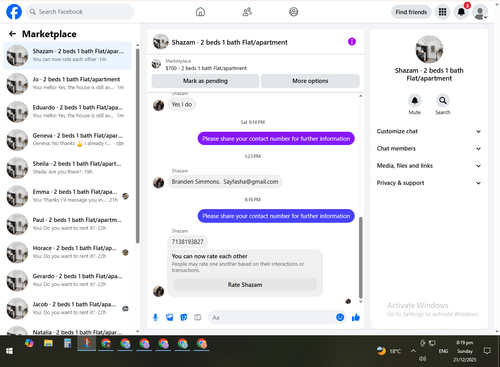Expand Media, files and links section
Viewport: 500px width, 367px height.
(429, 166)
